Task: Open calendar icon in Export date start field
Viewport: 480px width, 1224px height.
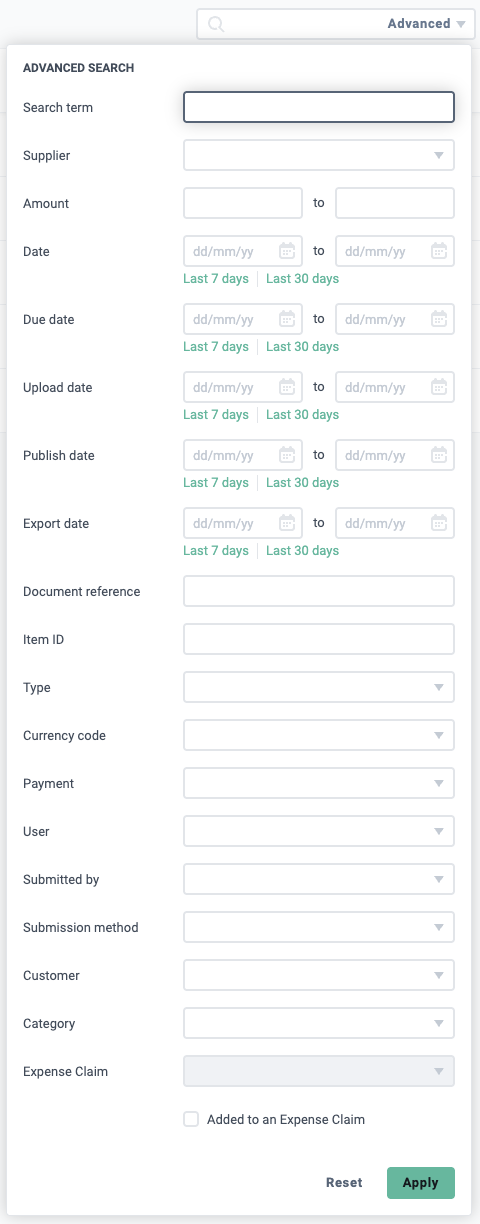Action: click(287, 523)
